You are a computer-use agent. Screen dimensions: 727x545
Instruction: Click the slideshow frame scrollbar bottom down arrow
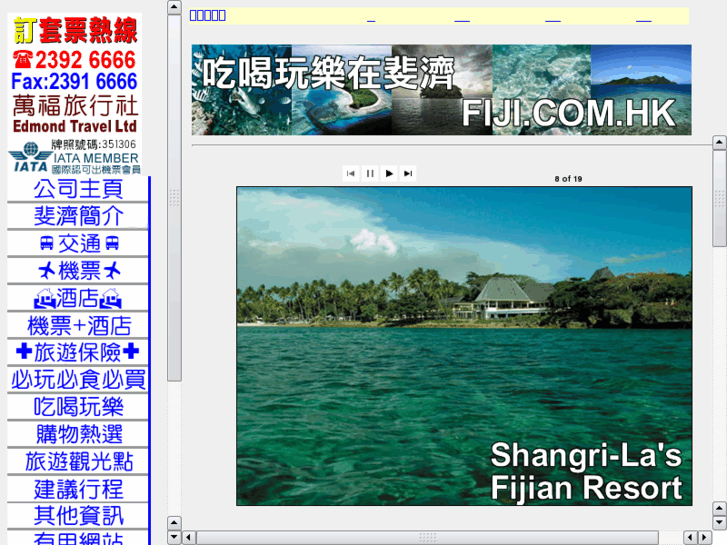[719, 523]
